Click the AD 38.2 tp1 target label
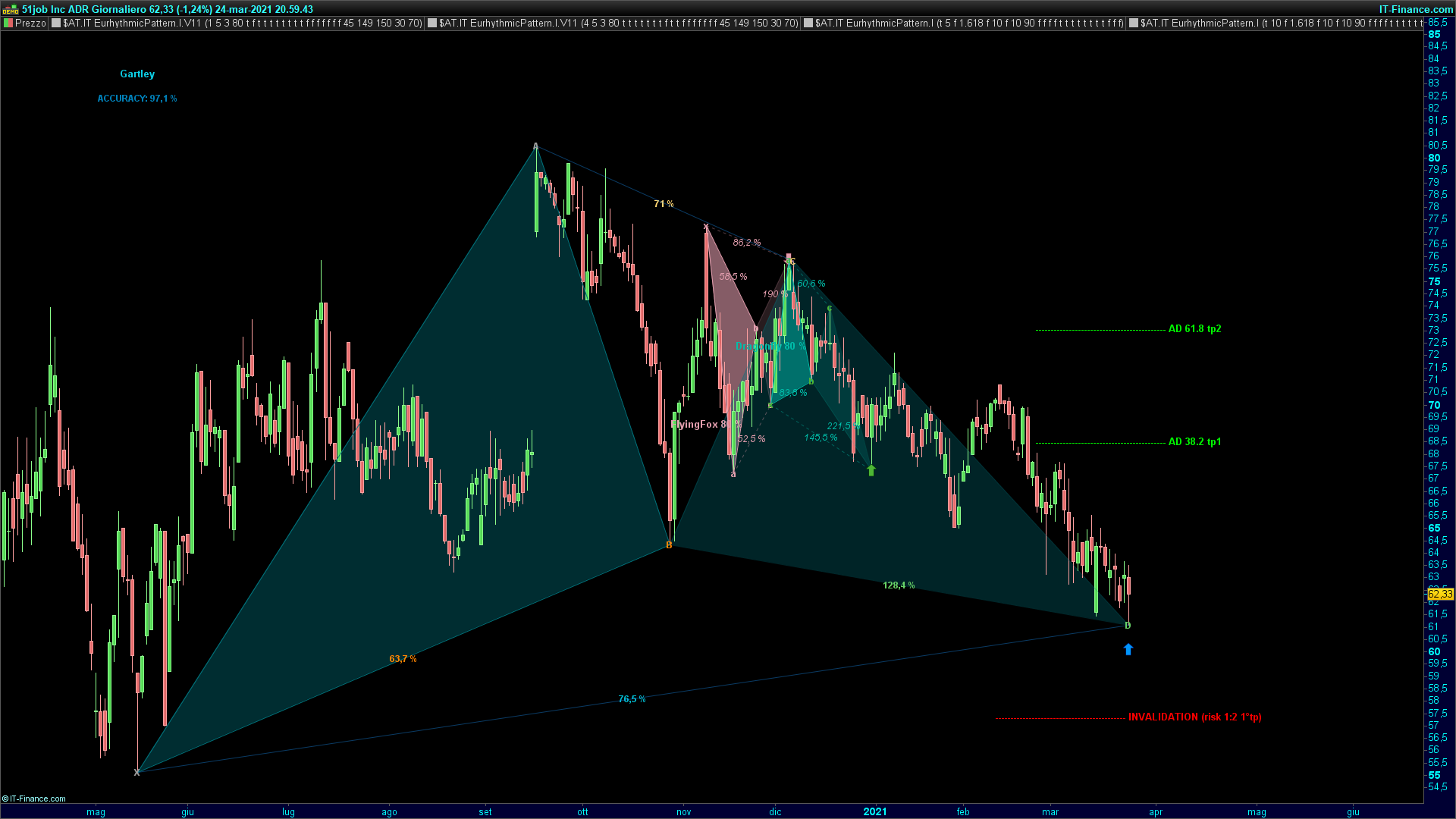 click(x=1194, y=442)
